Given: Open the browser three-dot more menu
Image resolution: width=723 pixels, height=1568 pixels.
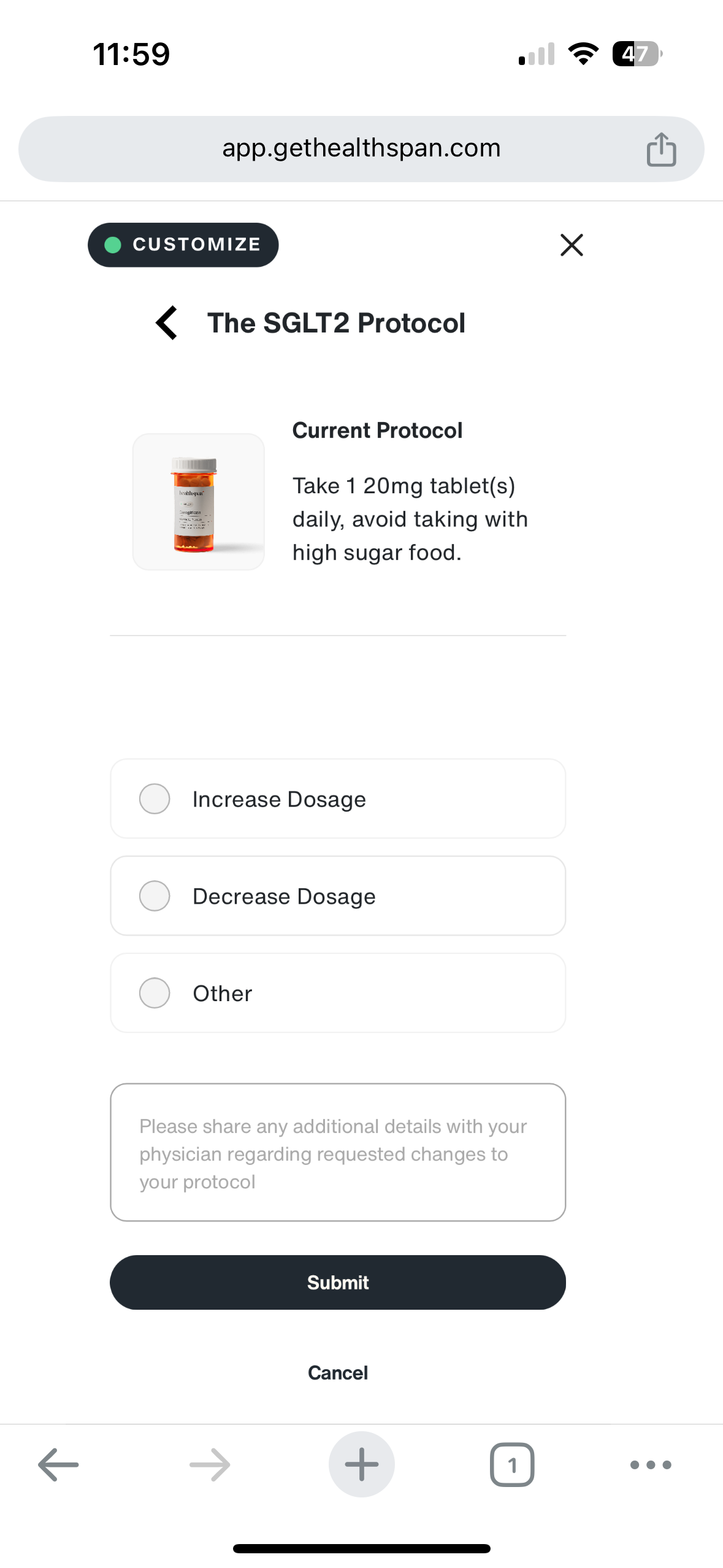Looking at the screenshot, I should click(x=651, y=1464).
